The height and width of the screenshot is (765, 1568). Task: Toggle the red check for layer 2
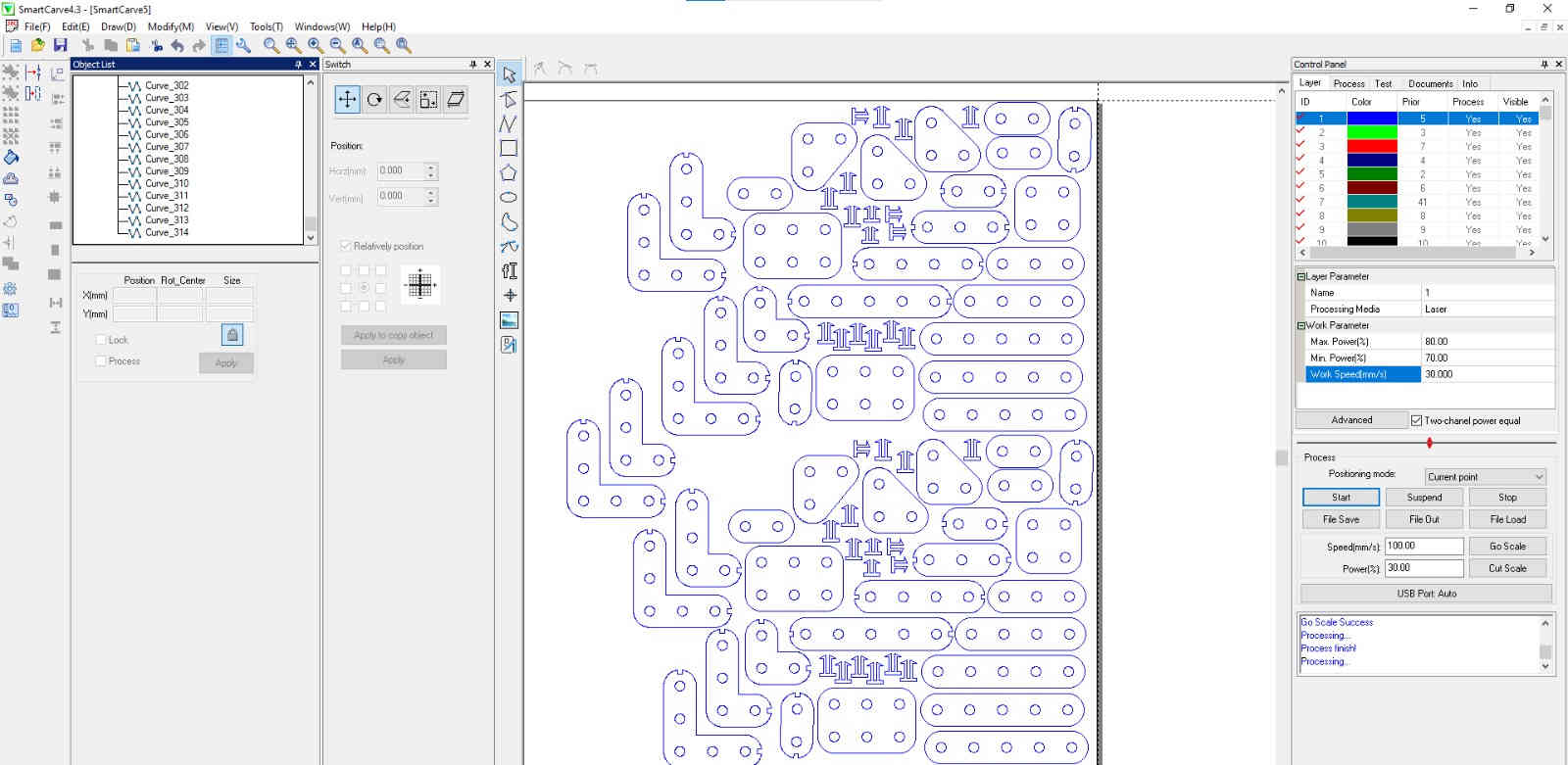(1300, 131)
